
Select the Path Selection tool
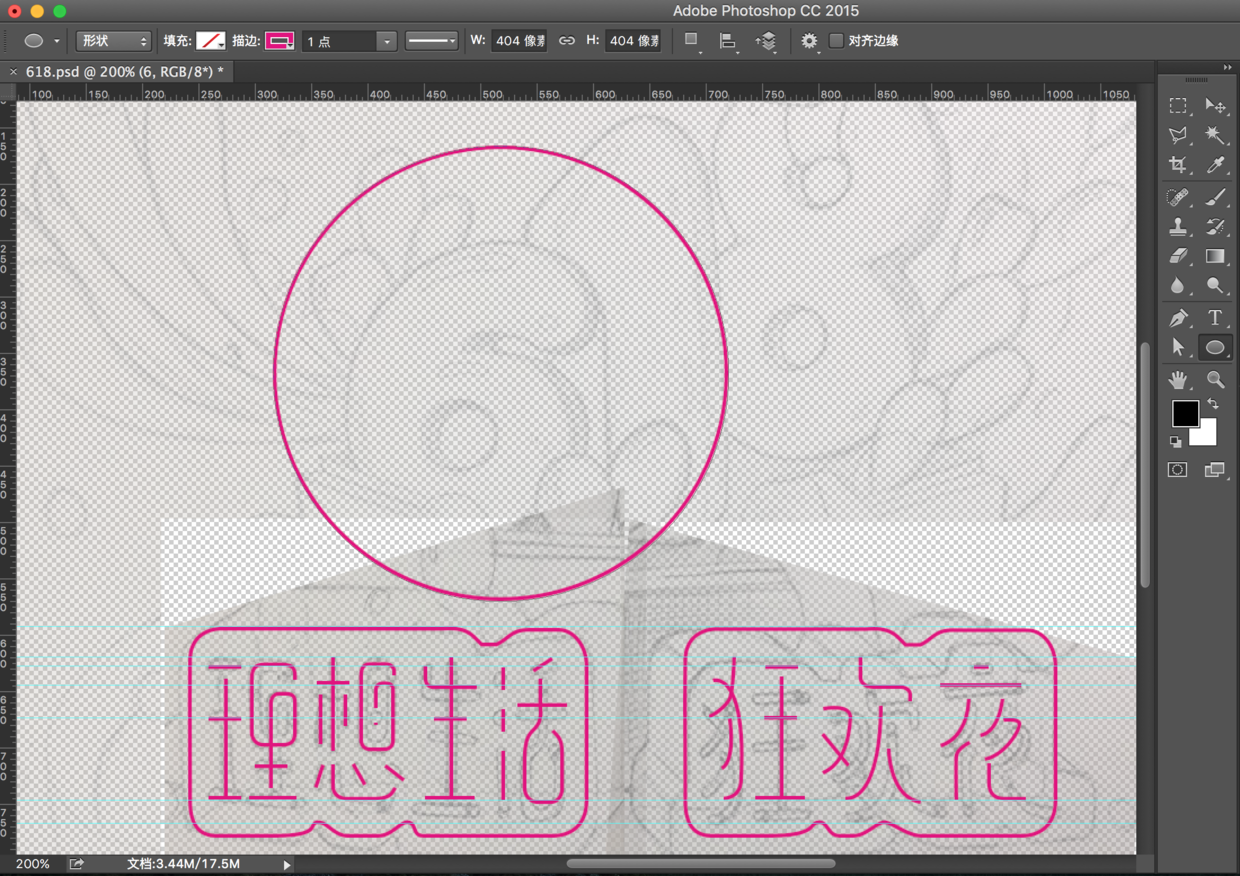(1178, 347)
